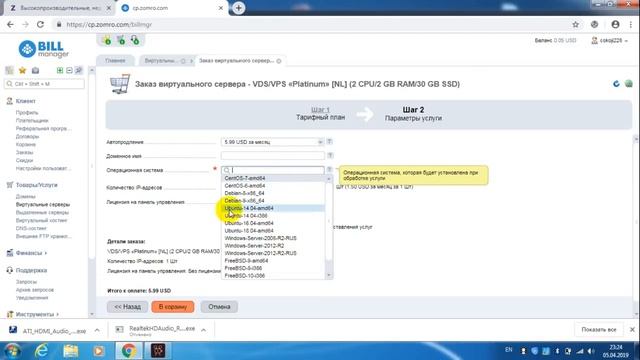Choose FreeBSD-9-amd64 from the OS list

tap(273, 260)
